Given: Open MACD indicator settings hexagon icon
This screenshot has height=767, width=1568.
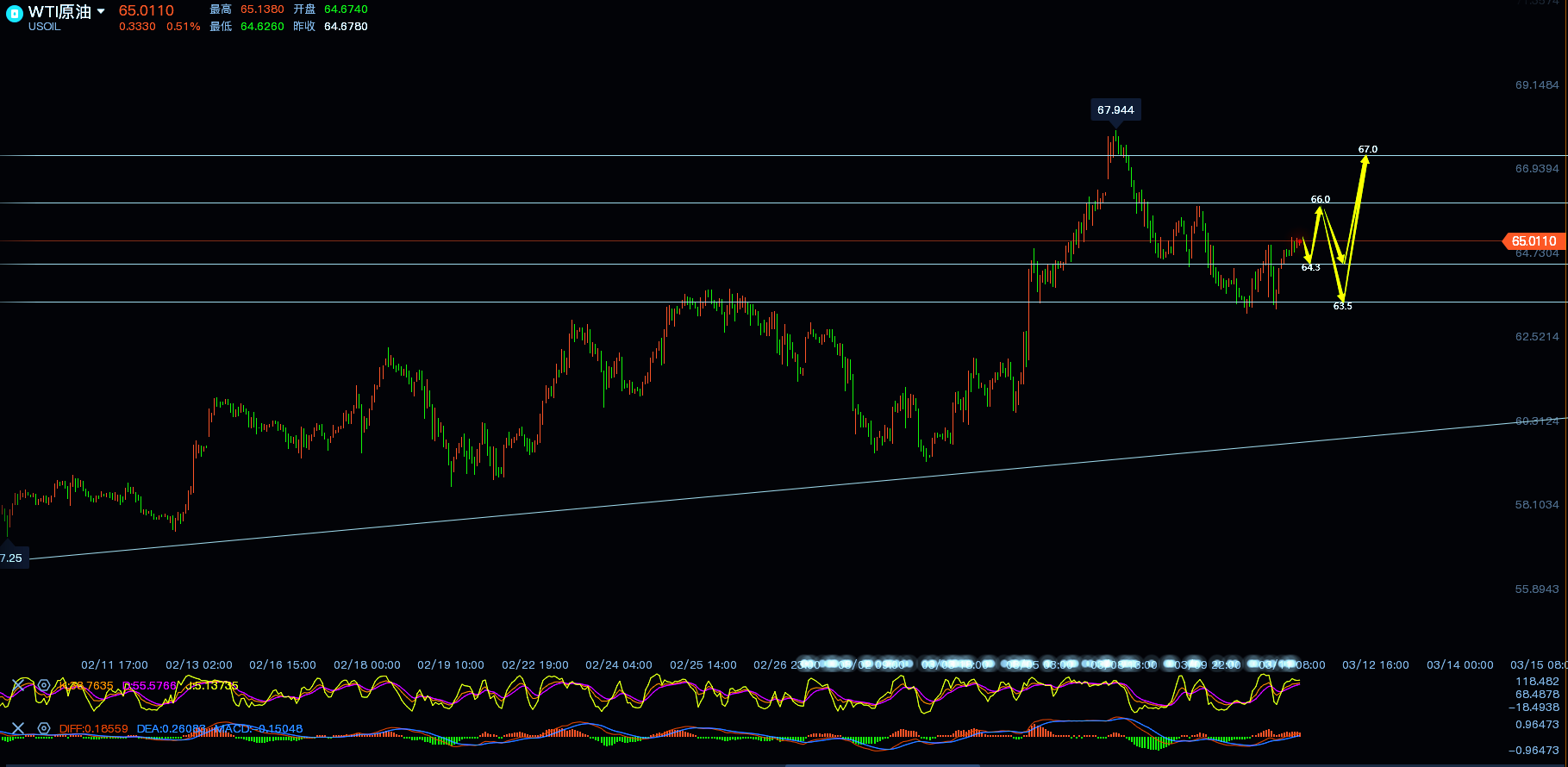Looking at the screenshot, I should pyautogui.click(x=43, y=729).
